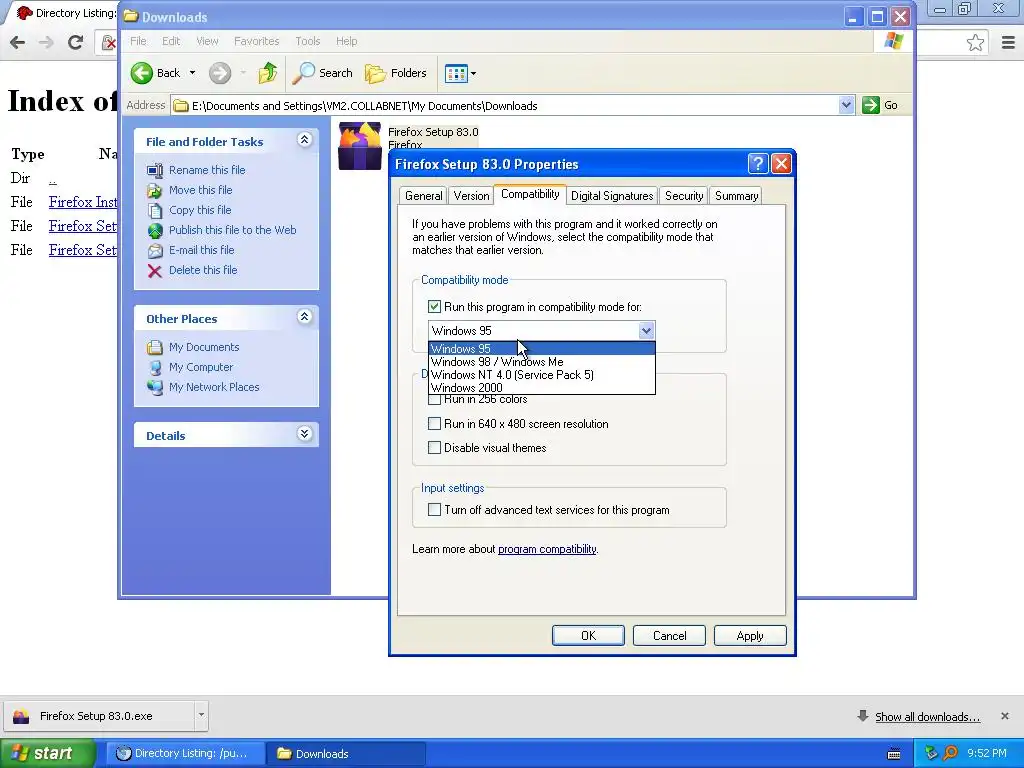Choose Windows 98 / Windows Me option

point(541,362)
